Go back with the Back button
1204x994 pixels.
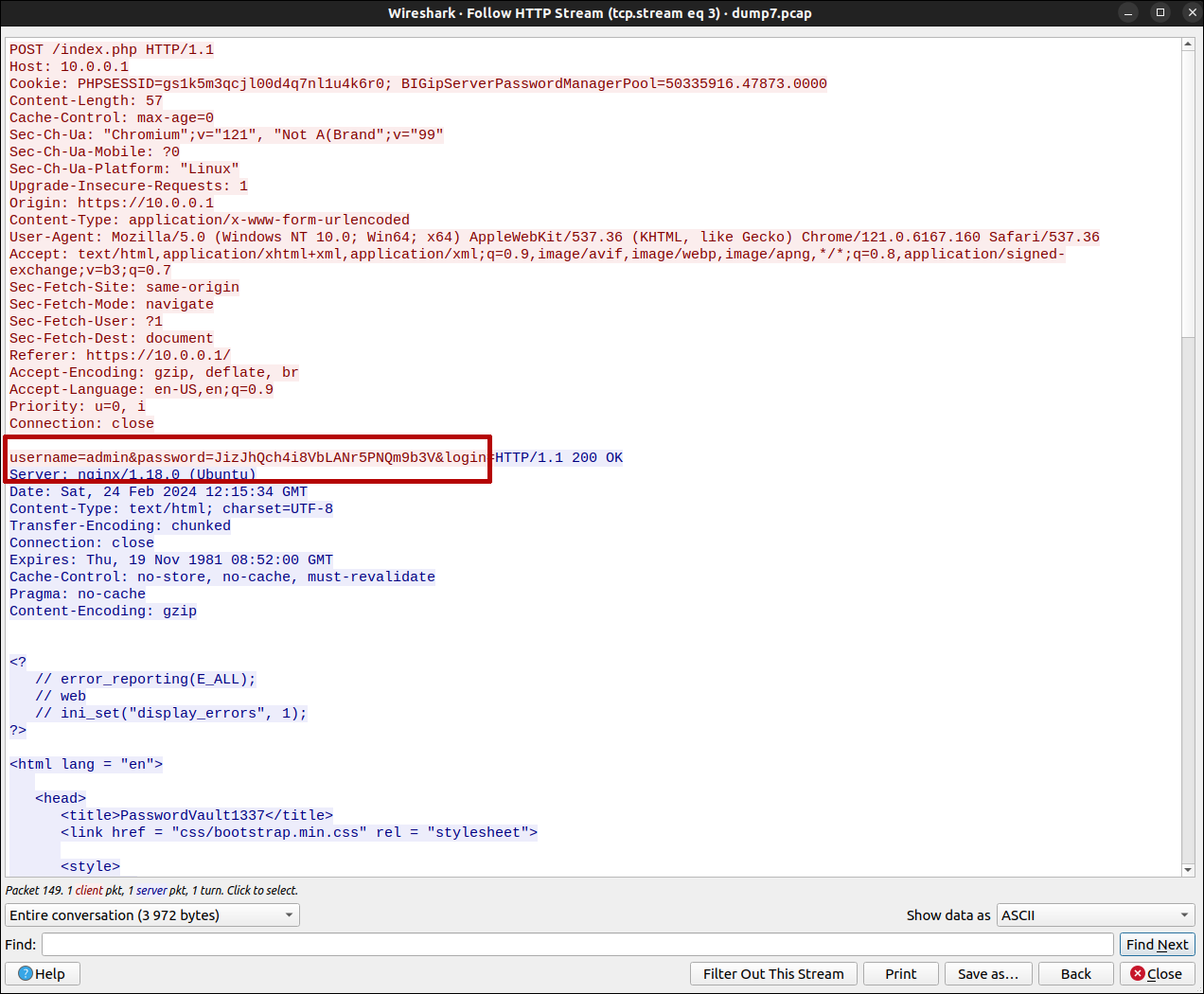(1075, 973)
